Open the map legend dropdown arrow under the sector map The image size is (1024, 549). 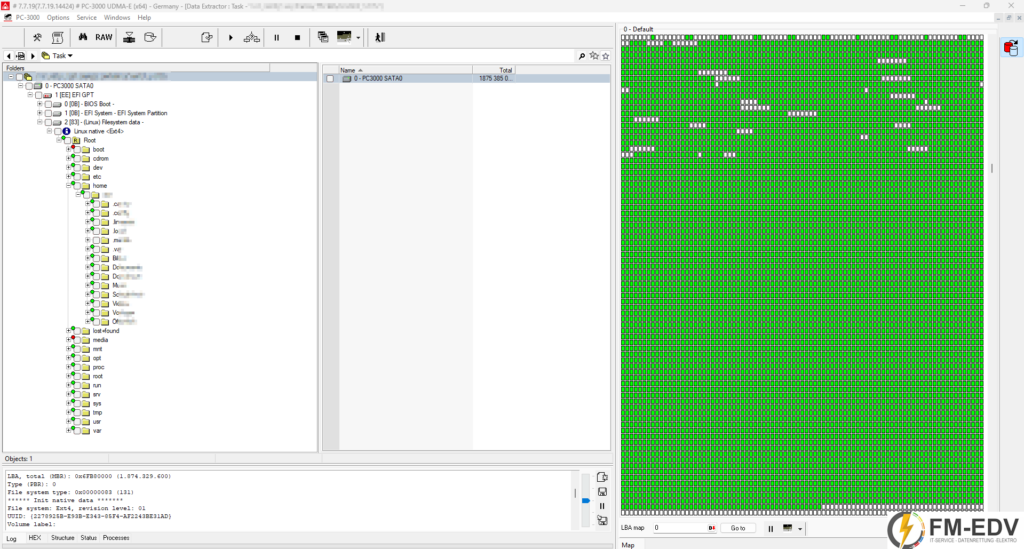(x=800, y=529)
